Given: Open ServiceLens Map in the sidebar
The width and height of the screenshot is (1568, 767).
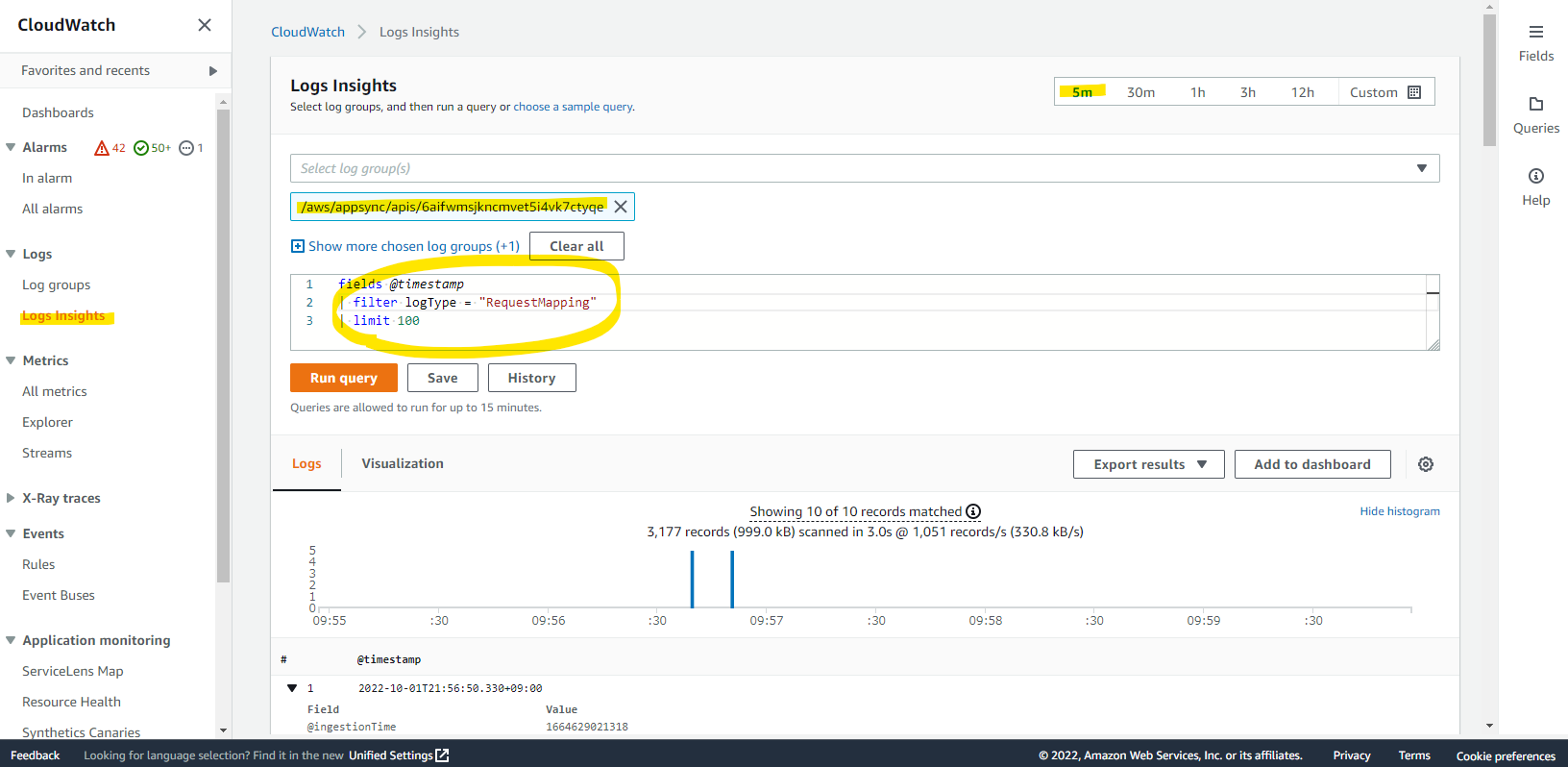Looking at the screenshot, I should click(72, 671).
